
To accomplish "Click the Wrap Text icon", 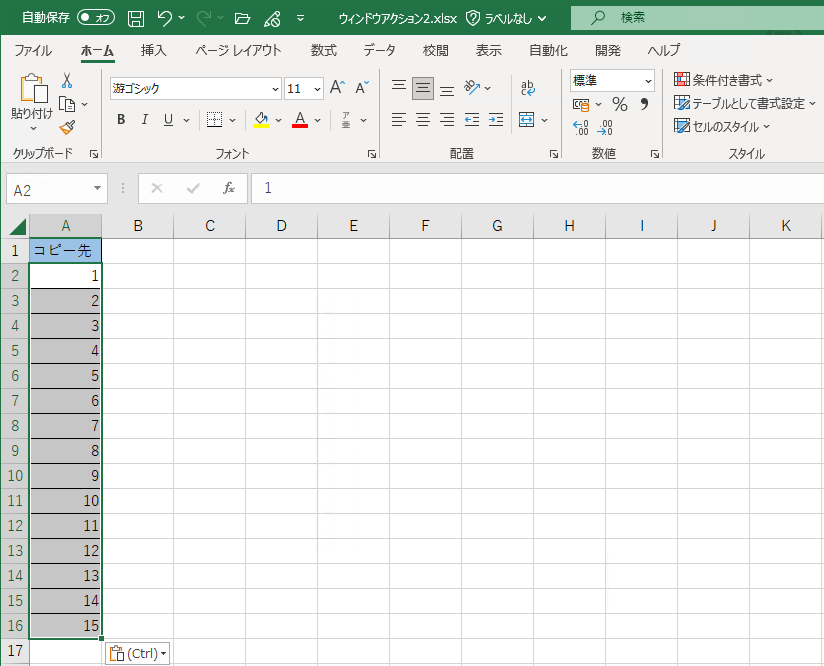I will click(x=528, y=88).
